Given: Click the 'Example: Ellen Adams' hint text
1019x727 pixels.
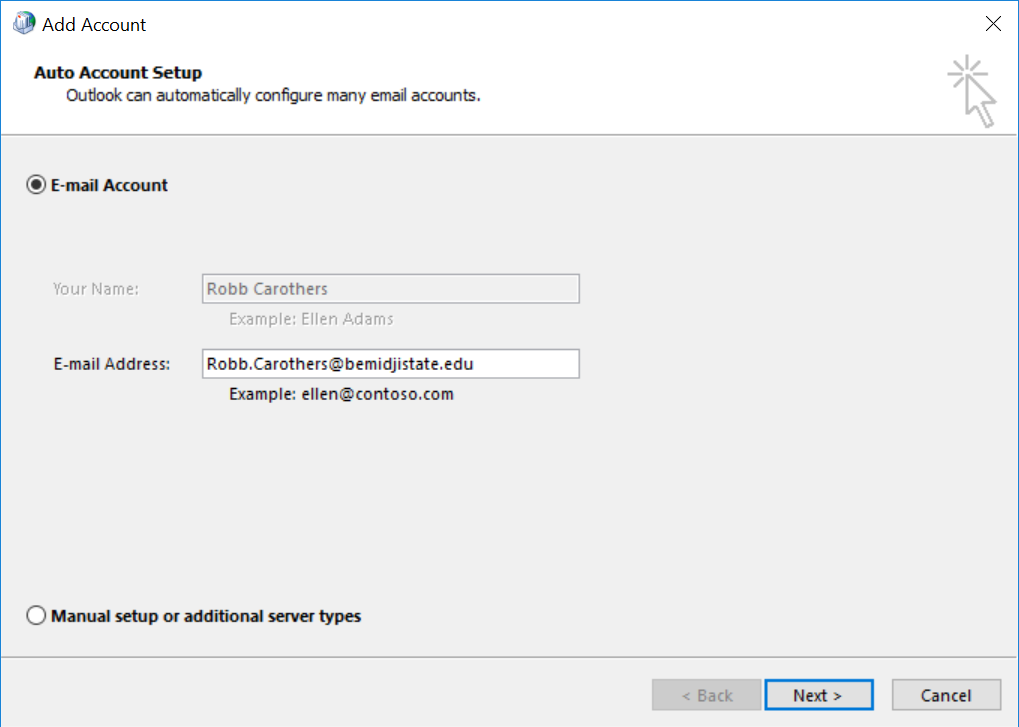Looking at the screenshot, I should (311, 319).
